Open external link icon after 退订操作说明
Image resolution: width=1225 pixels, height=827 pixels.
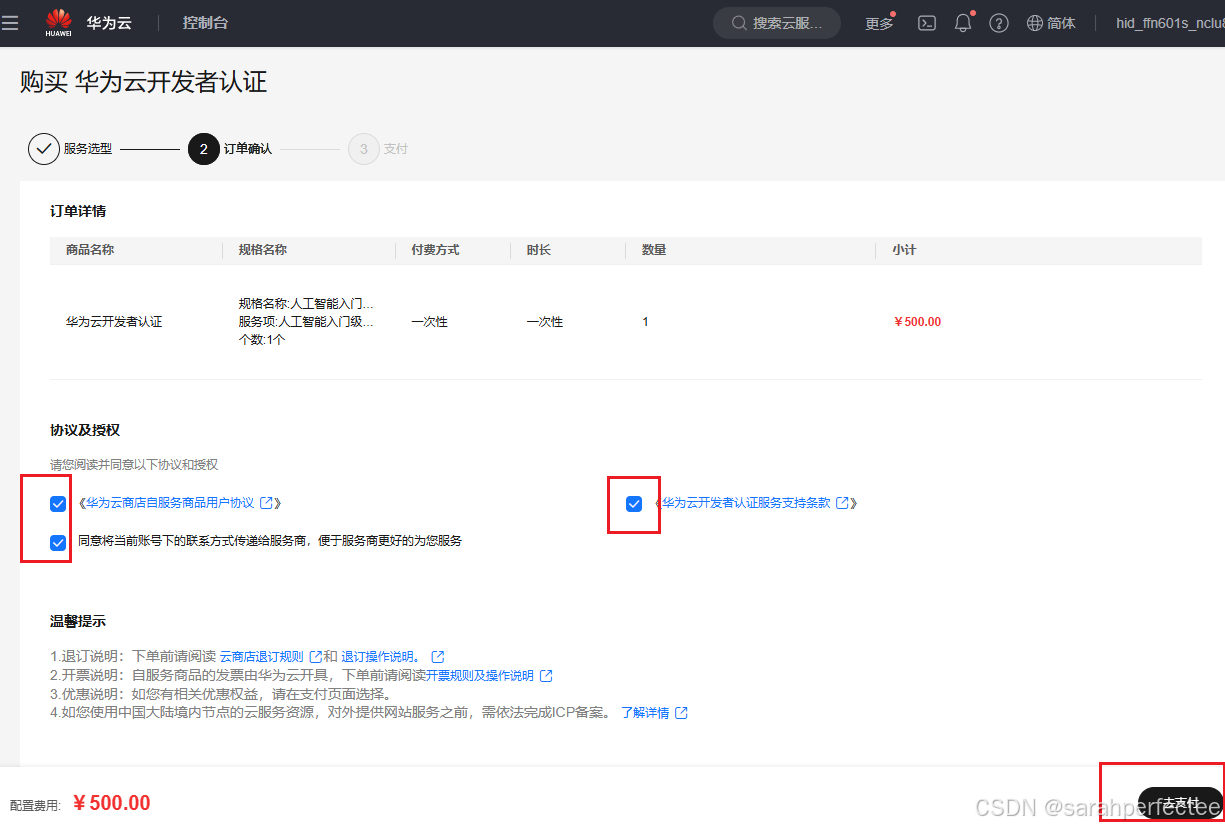click(x=437, y=657)
